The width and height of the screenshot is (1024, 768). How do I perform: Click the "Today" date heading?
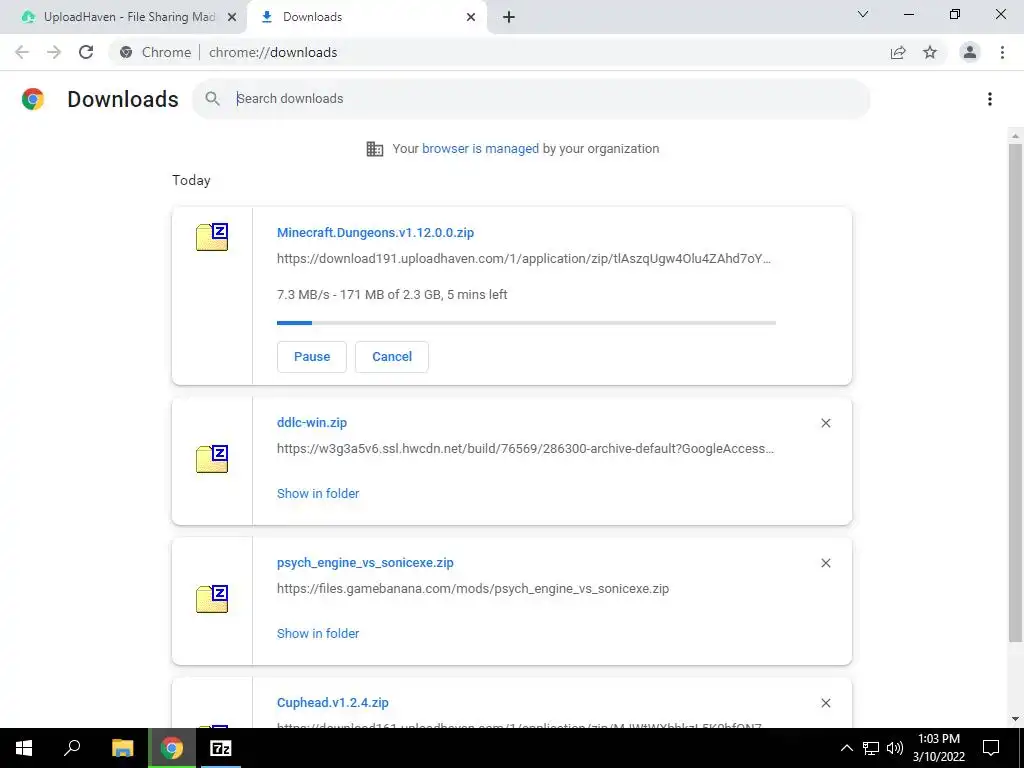tap(191, 180)
